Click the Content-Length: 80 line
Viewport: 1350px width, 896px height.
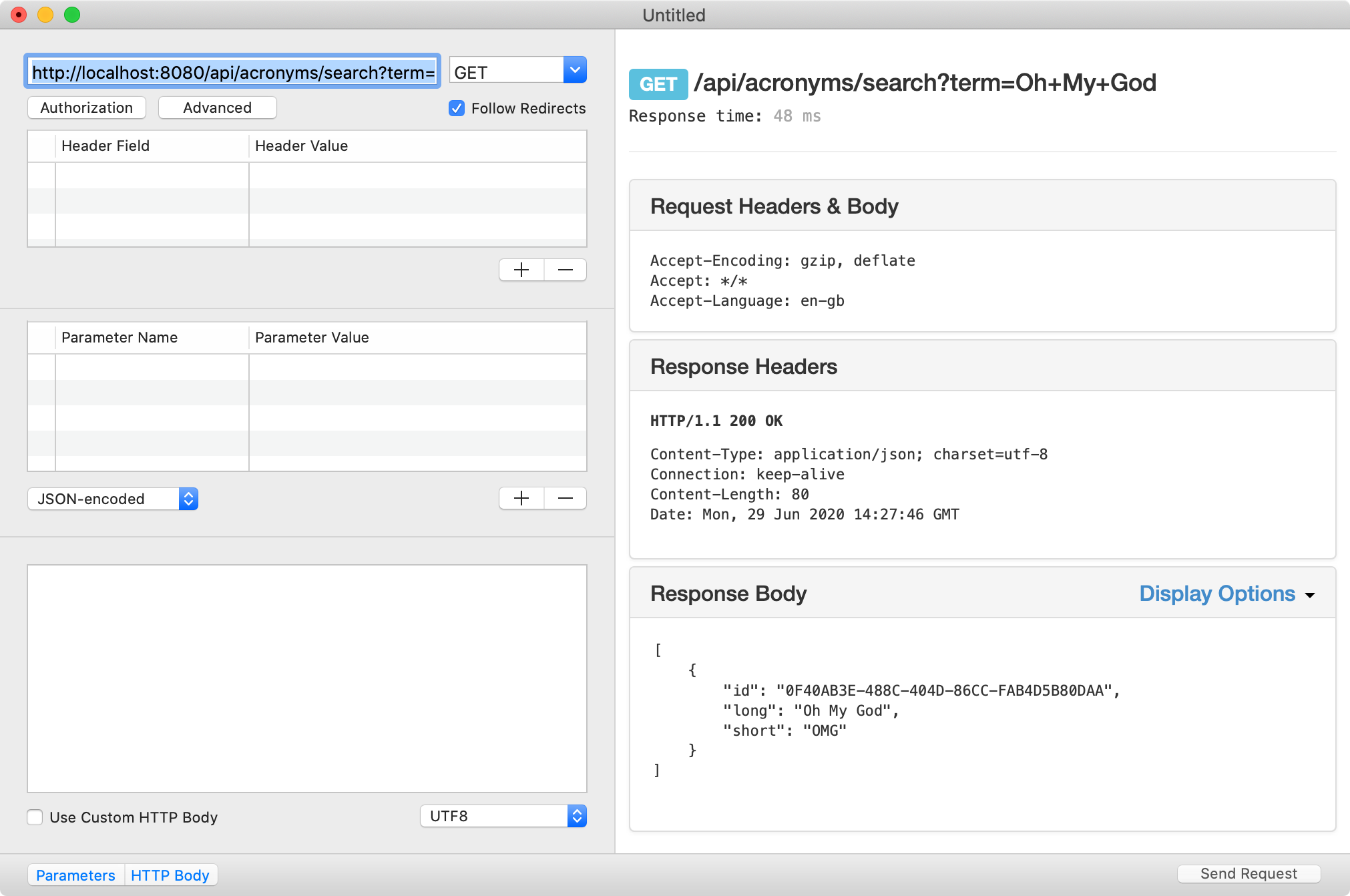[730, 494]
